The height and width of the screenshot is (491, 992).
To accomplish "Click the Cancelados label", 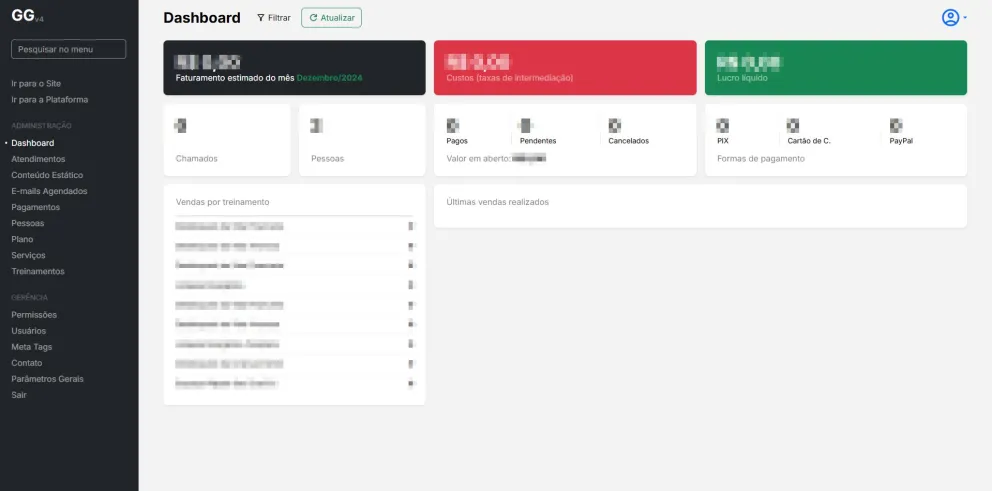I will point(628,141).
